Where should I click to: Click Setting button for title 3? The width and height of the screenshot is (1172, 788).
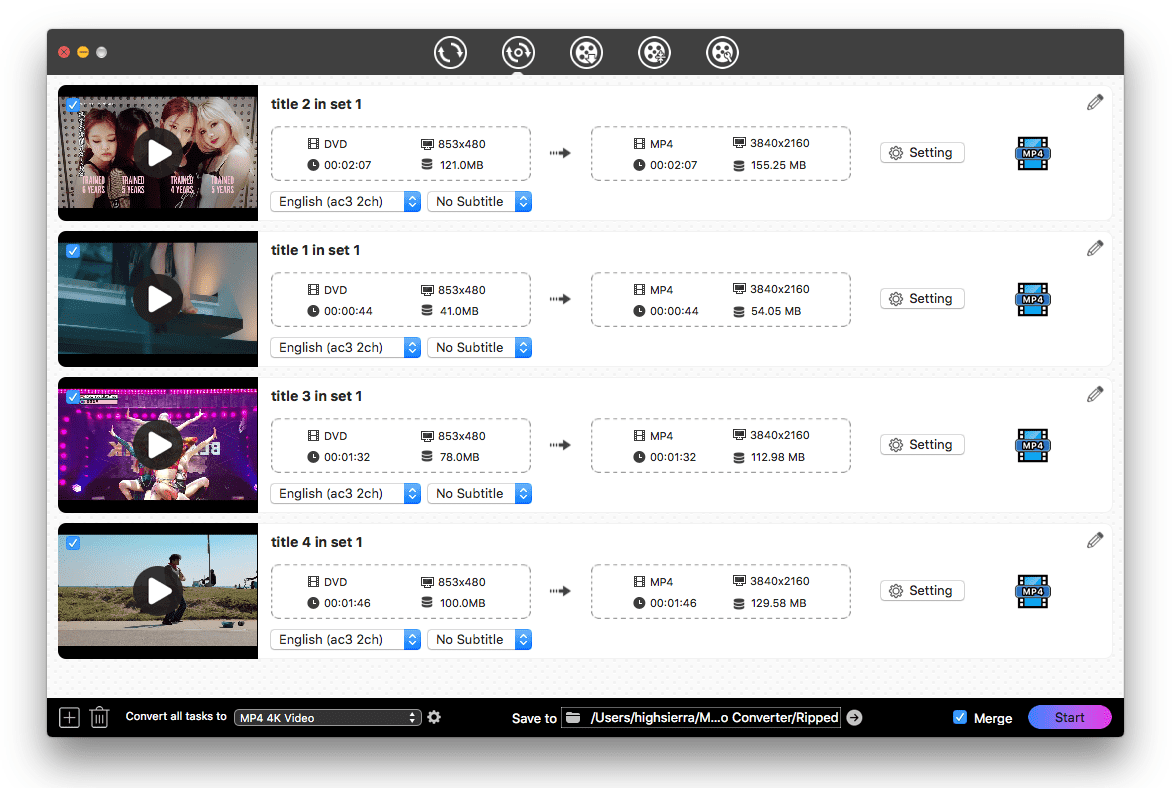[x=921, y=445]
